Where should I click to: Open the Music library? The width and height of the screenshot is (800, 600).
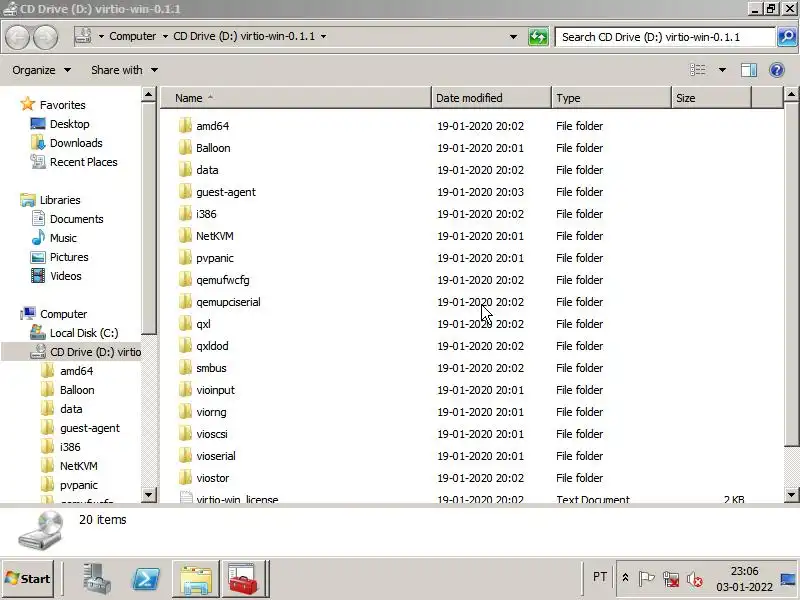click(x=63, y=238)
